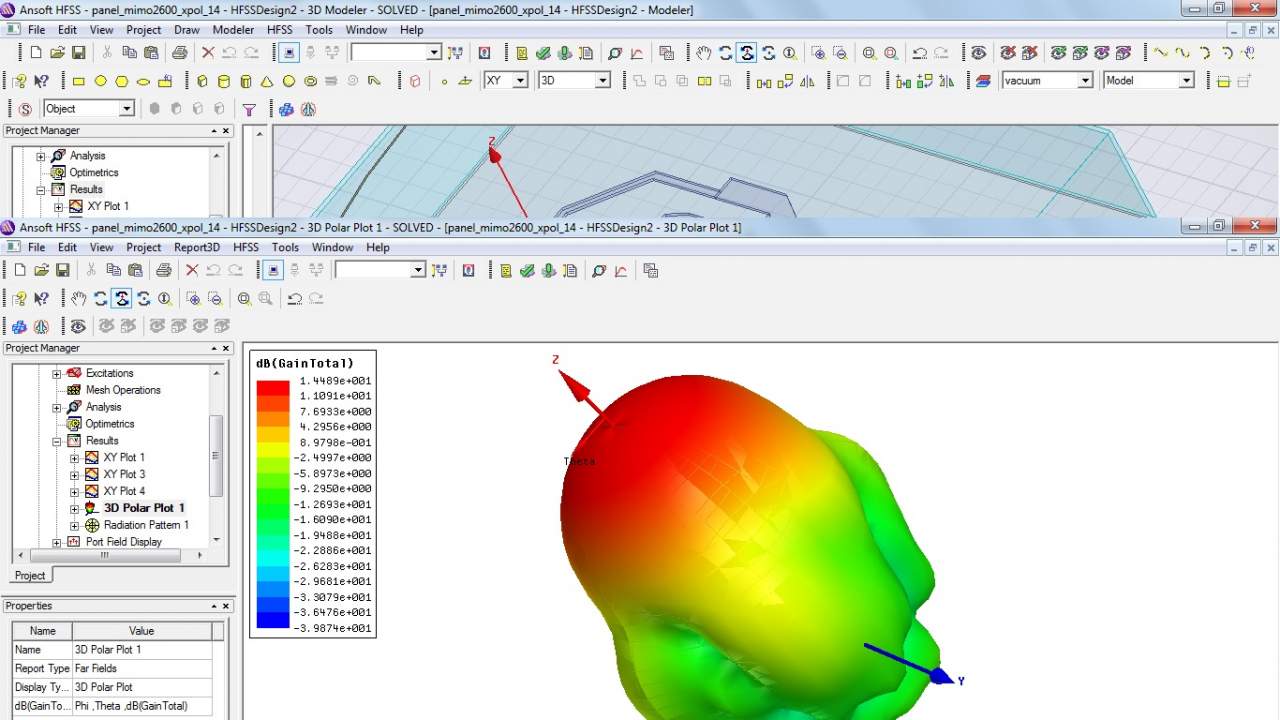
Task: Click yellow swatch in gain color legend
Action: 273,450
